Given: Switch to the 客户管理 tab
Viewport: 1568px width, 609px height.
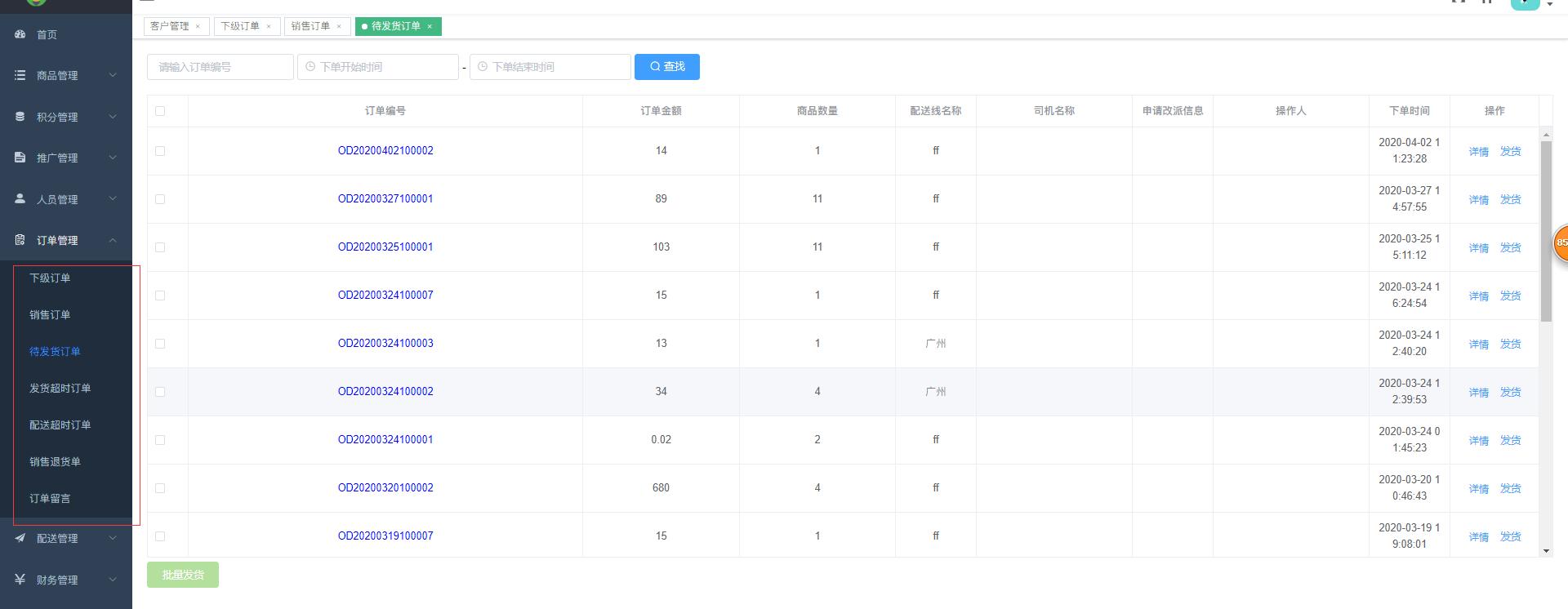Looking at the screenshot, I should pos(169,26).
